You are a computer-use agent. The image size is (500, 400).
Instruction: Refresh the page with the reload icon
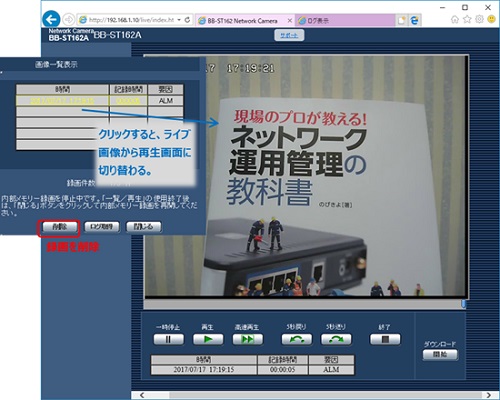tap(187, 20)
